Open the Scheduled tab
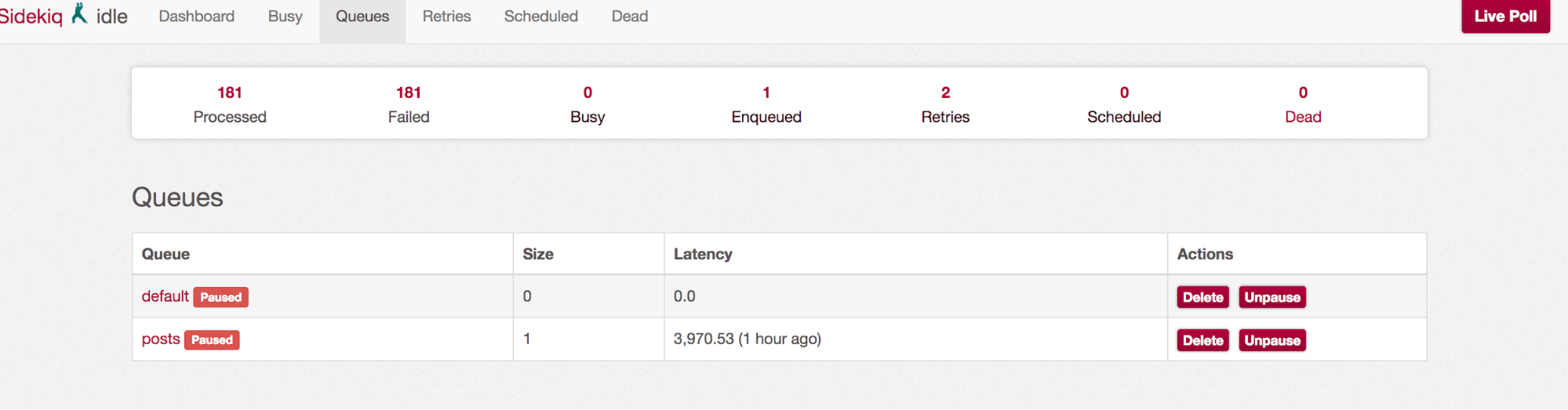 tap(541, 16)
